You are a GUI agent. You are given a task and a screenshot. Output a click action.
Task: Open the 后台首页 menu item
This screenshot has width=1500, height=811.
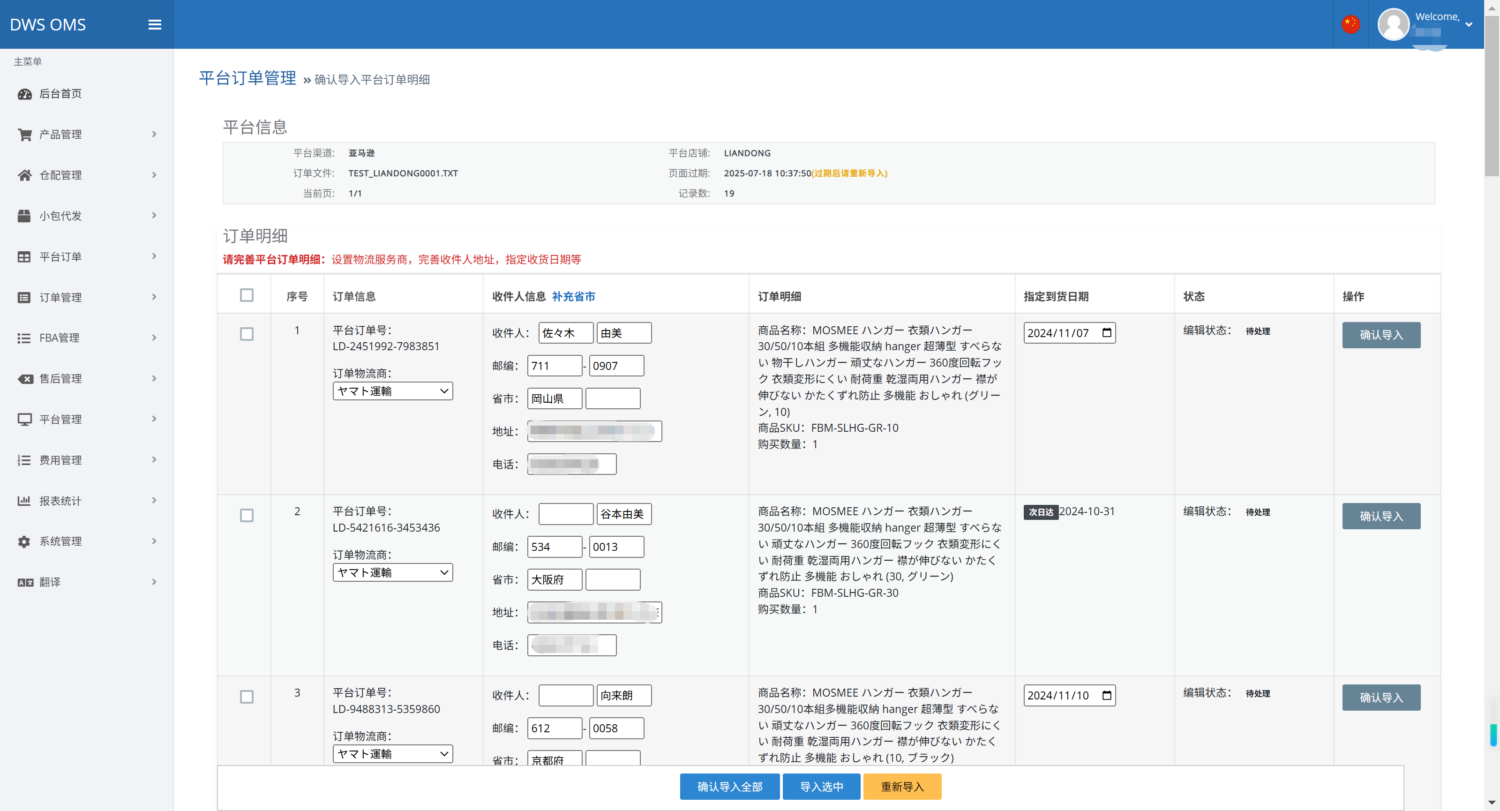click(87, 94)
